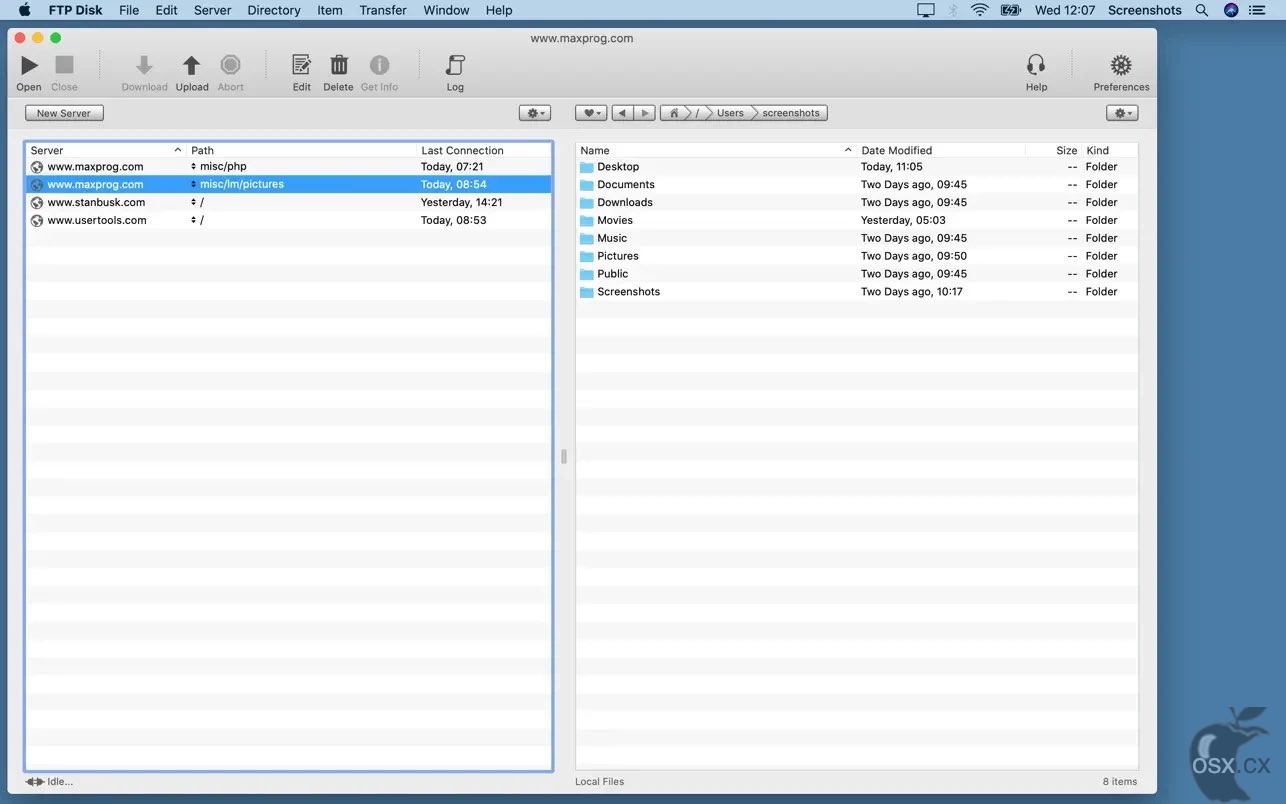This screenshot has height=804, width=1286.
Task: Open the Server menu
Action: (x=212, y=10)
